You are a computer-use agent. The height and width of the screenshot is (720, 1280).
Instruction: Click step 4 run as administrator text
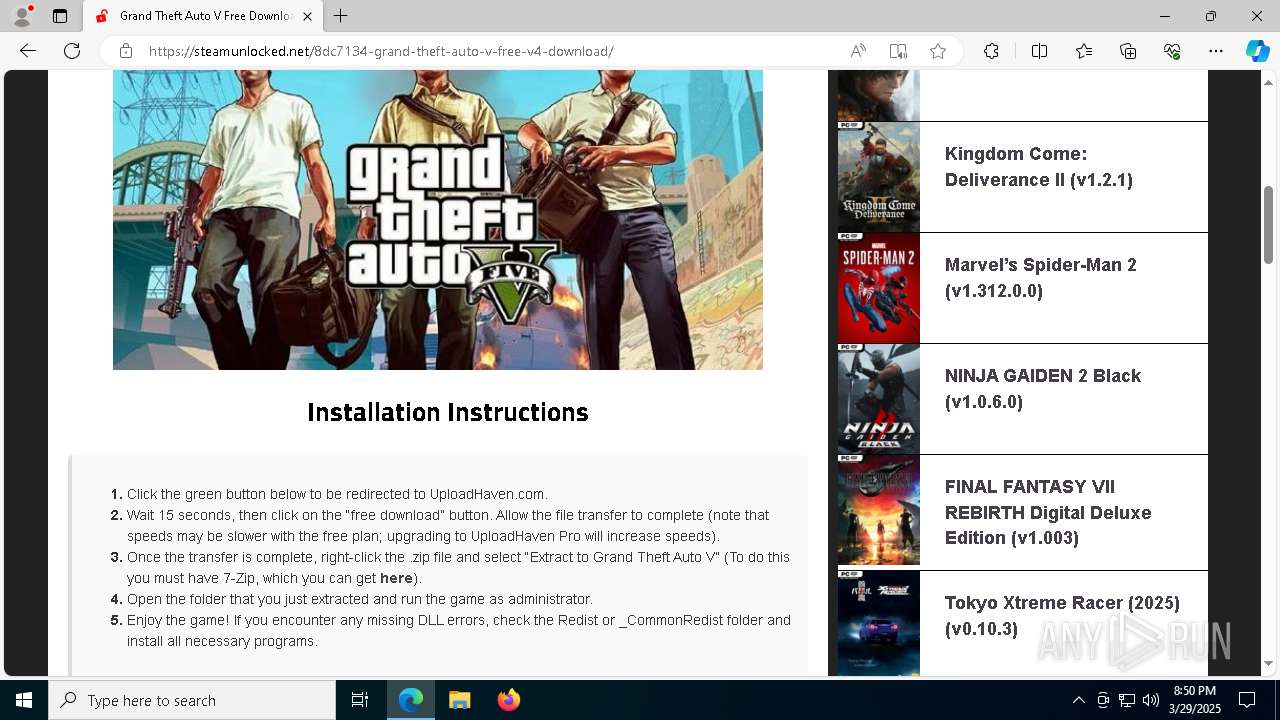[x=360, y=599]
